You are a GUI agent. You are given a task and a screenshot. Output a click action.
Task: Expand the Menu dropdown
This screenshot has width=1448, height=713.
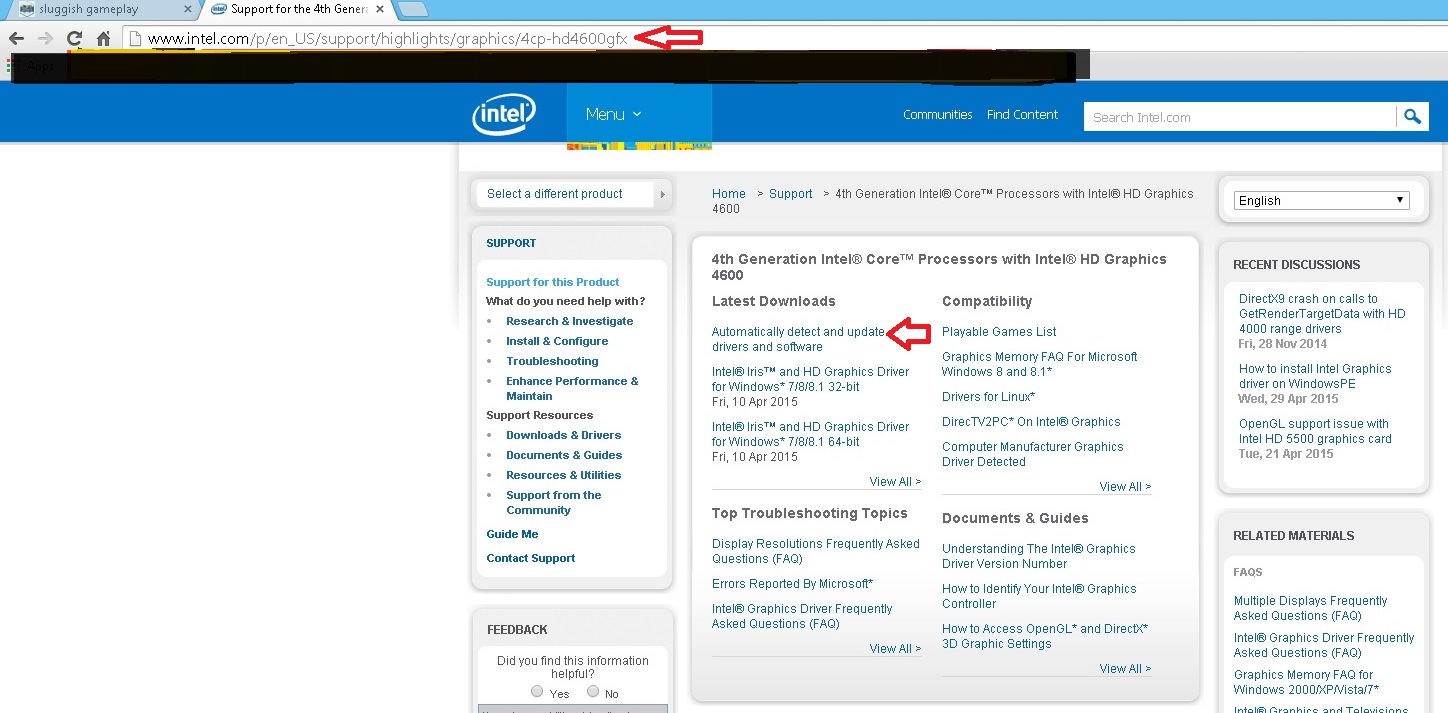[x=614, y=114]
